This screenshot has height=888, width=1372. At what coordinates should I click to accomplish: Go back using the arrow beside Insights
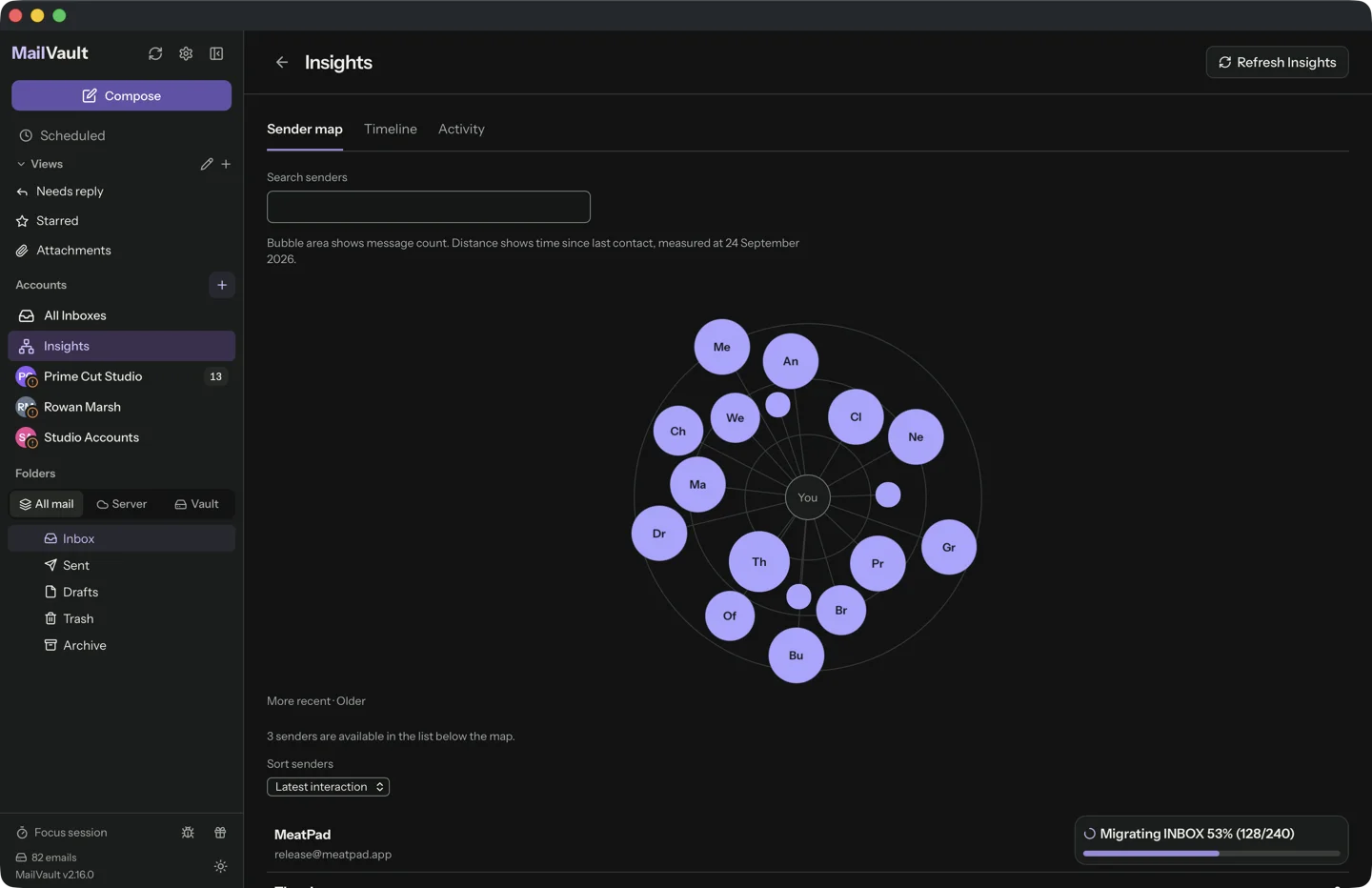(x=282, y=62)
